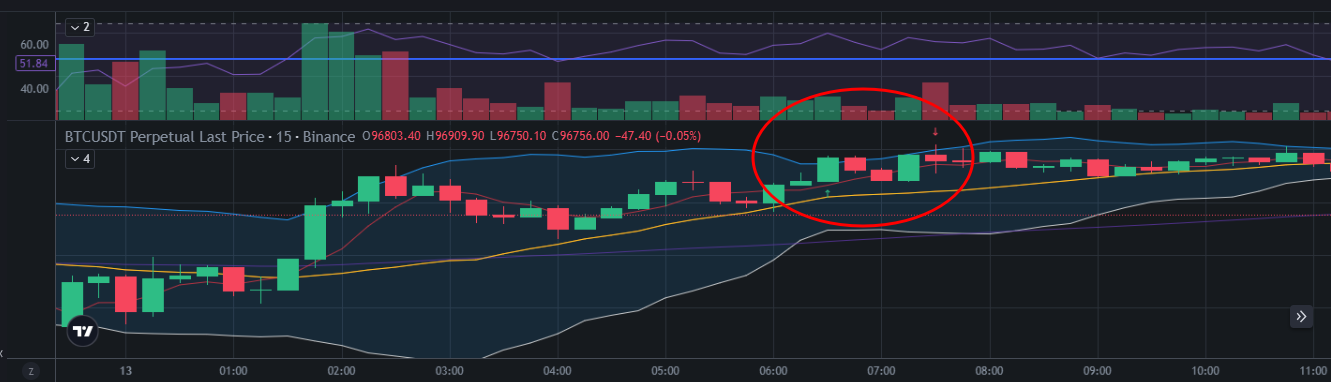Click the 60.00 scale label
Image resolution: width=1331 pixels, height=382 pixels.
34,45
